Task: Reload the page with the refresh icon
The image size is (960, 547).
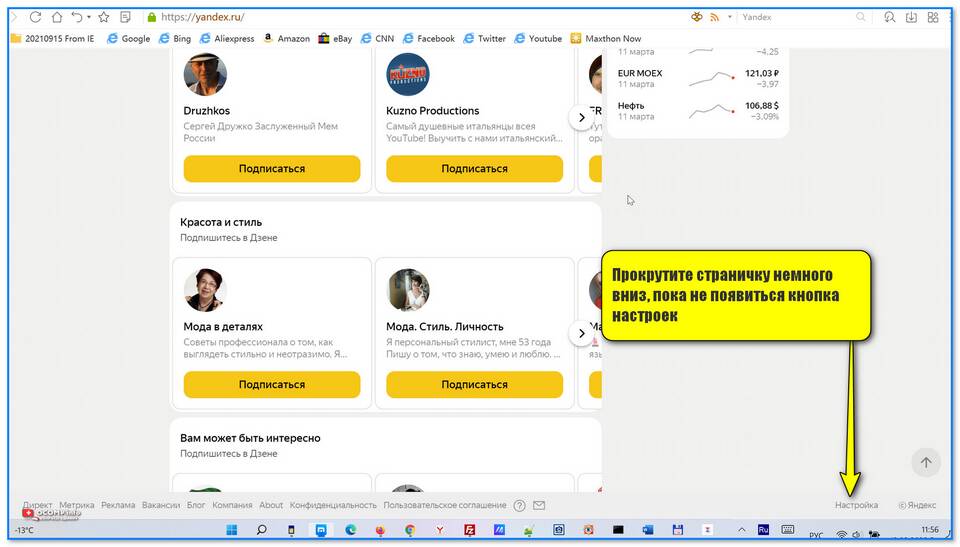Action: (x=36, y=17)
